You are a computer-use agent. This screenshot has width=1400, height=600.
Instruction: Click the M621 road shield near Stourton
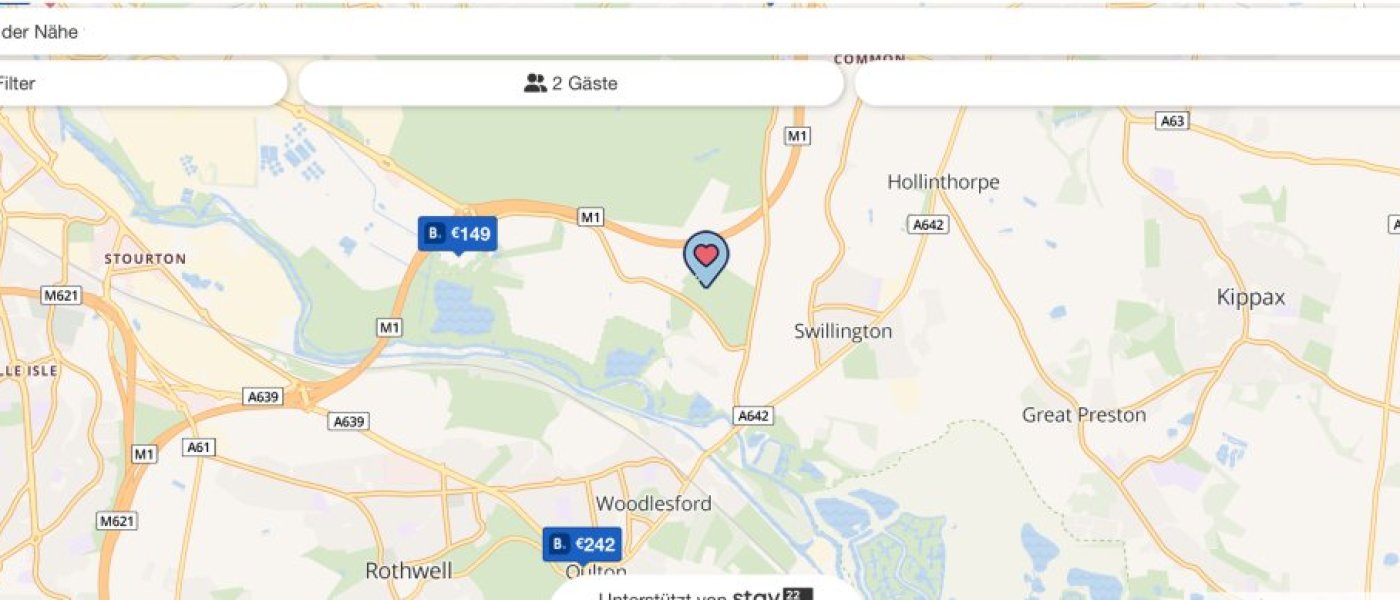60,295
